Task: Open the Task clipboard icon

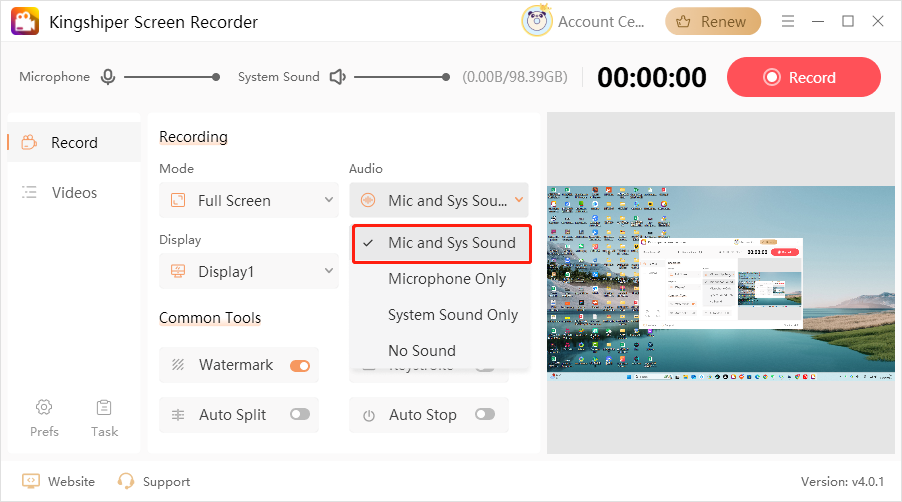Action: (x=104, y=407)
